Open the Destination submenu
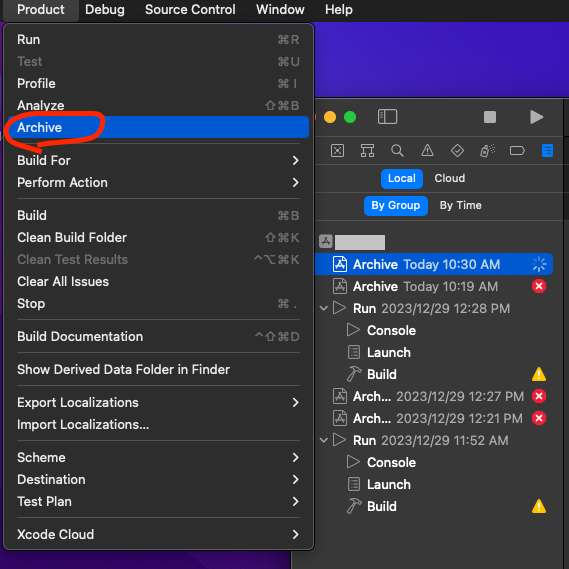The height and width of the screenshot is (569, 569). [x=158, y=479]
